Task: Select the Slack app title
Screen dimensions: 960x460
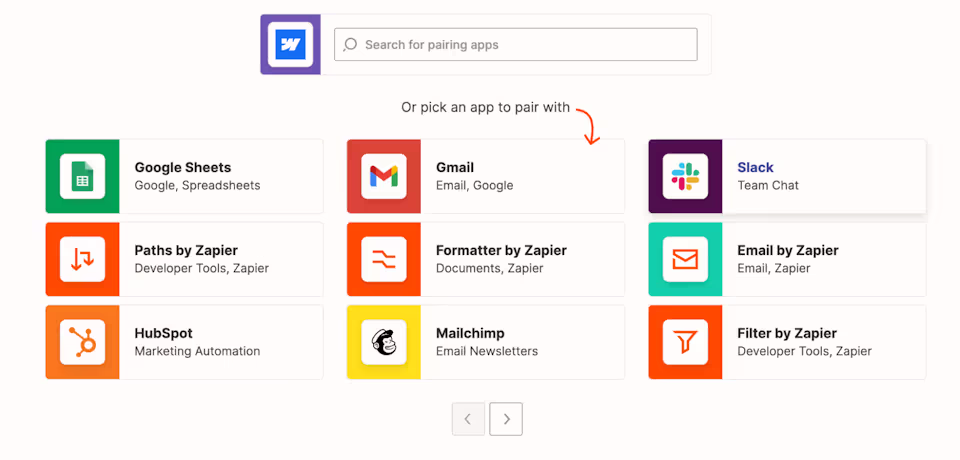Action: tap(756, 168)
